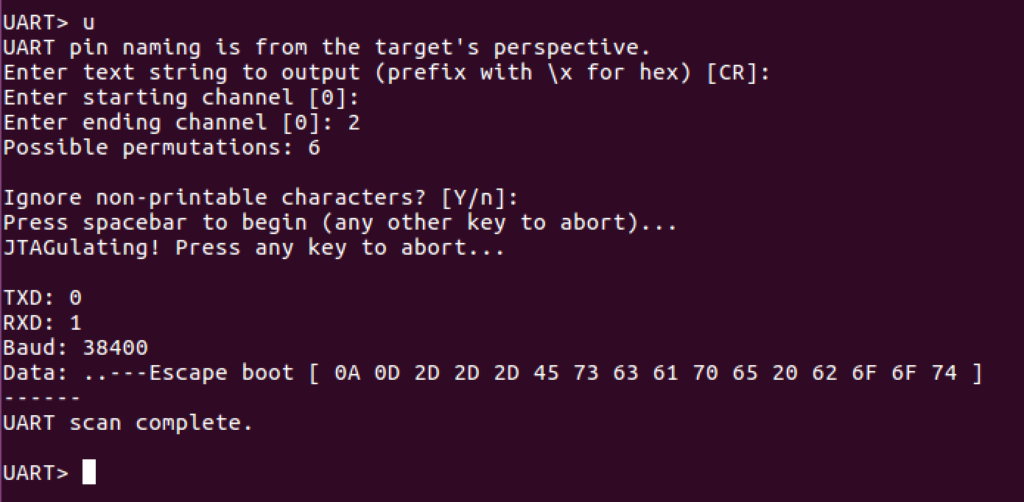
Task: Click the ending channel value 2
Action: [353, 122]
